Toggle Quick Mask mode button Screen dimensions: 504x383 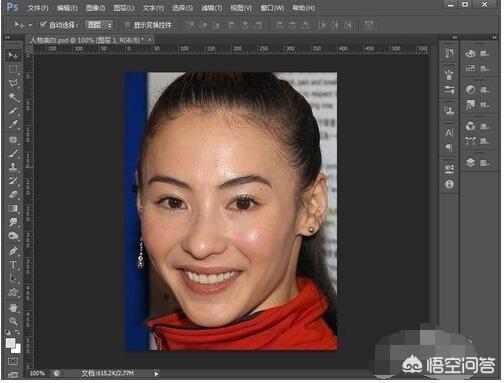coord(13,362)
